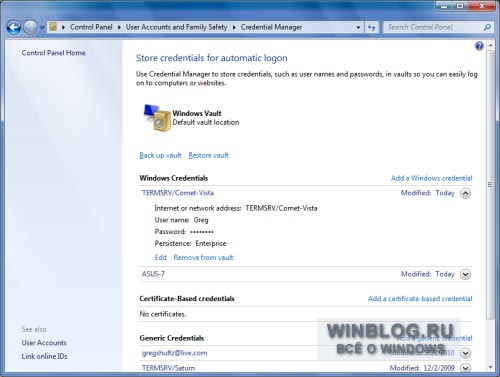Expand the arrow after Control Panel breadcrumb
The height and width of the screenshot is (377, 500).
pos(119,27)
